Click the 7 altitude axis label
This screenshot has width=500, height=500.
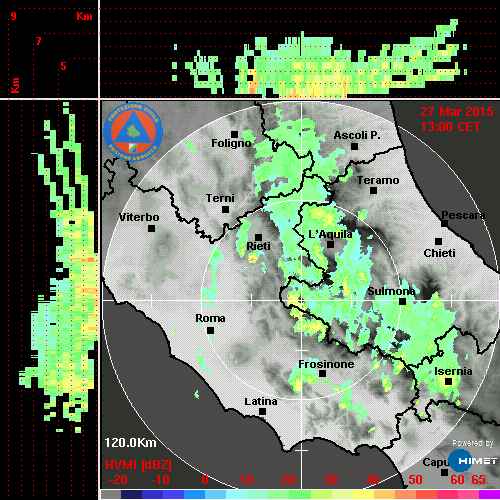pyautogui.click(x=39, y=41)
